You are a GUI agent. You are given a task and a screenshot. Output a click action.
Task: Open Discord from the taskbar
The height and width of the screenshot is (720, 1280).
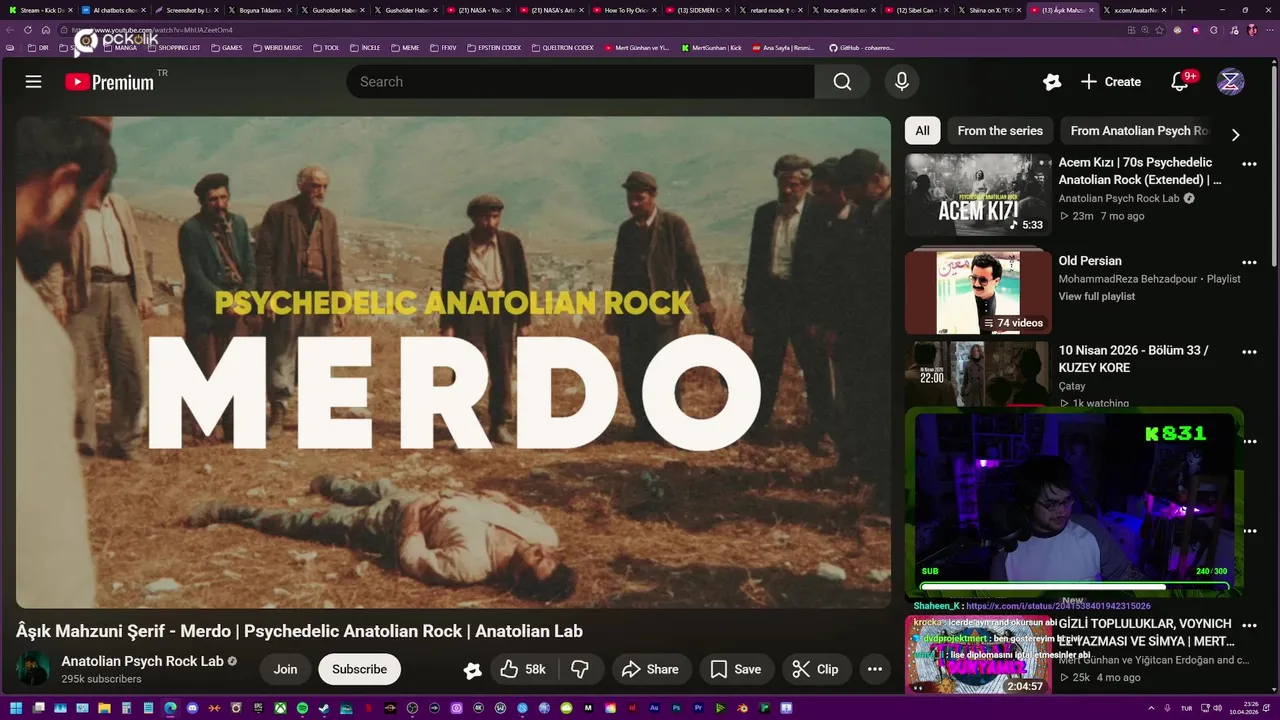pyautogui.click(x=192, y=708)
